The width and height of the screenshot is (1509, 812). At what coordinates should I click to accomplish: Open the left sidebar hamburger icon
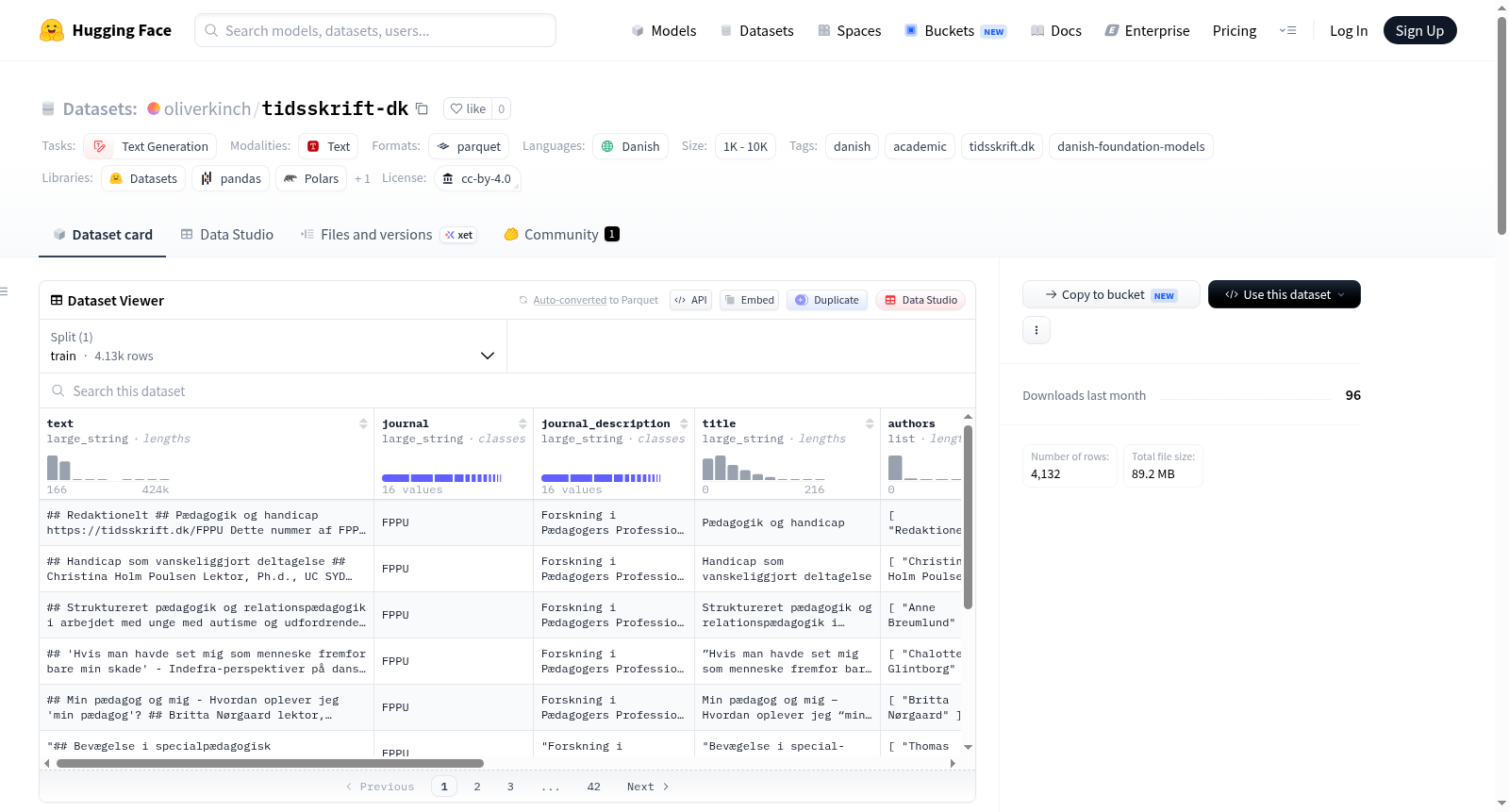[4, 291]
